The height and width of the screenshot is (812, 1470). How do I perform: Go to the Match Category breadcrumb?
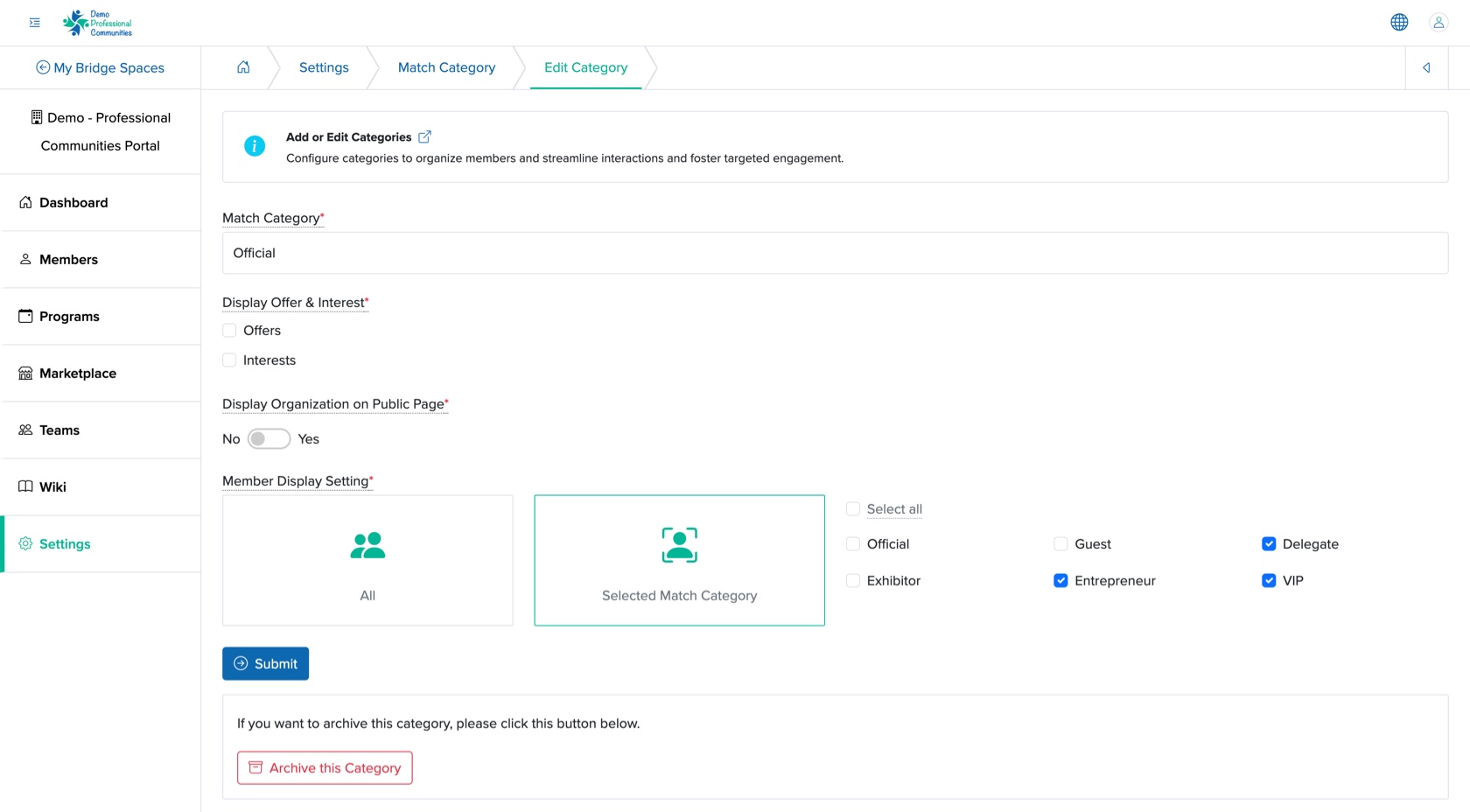(x=446, y=67)
